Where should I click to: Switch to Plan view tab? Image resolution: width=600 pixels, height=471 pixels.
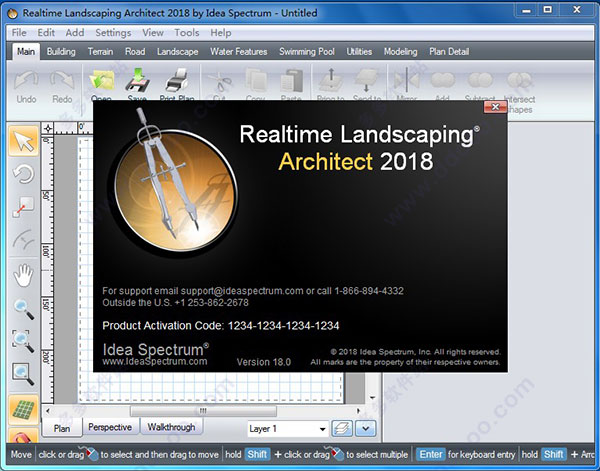coord(62,428)
